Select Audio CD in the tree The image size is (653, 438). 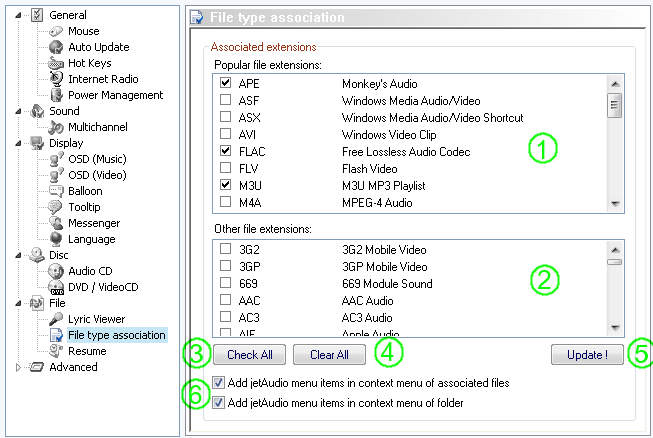coord(90,271)
